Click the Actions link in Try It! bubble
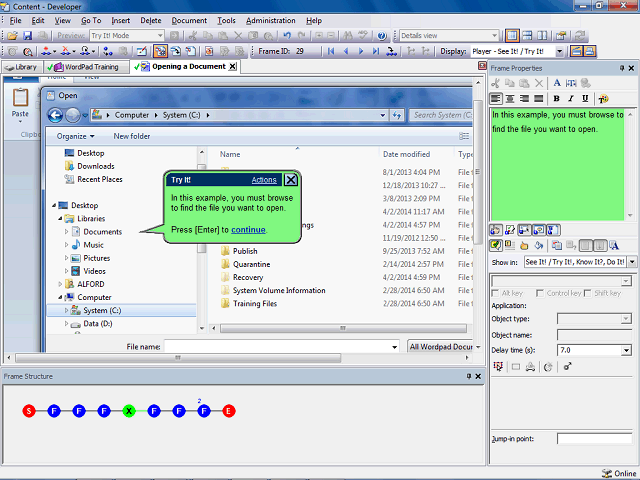The image size is (640, 480). (x=264, y=180)
